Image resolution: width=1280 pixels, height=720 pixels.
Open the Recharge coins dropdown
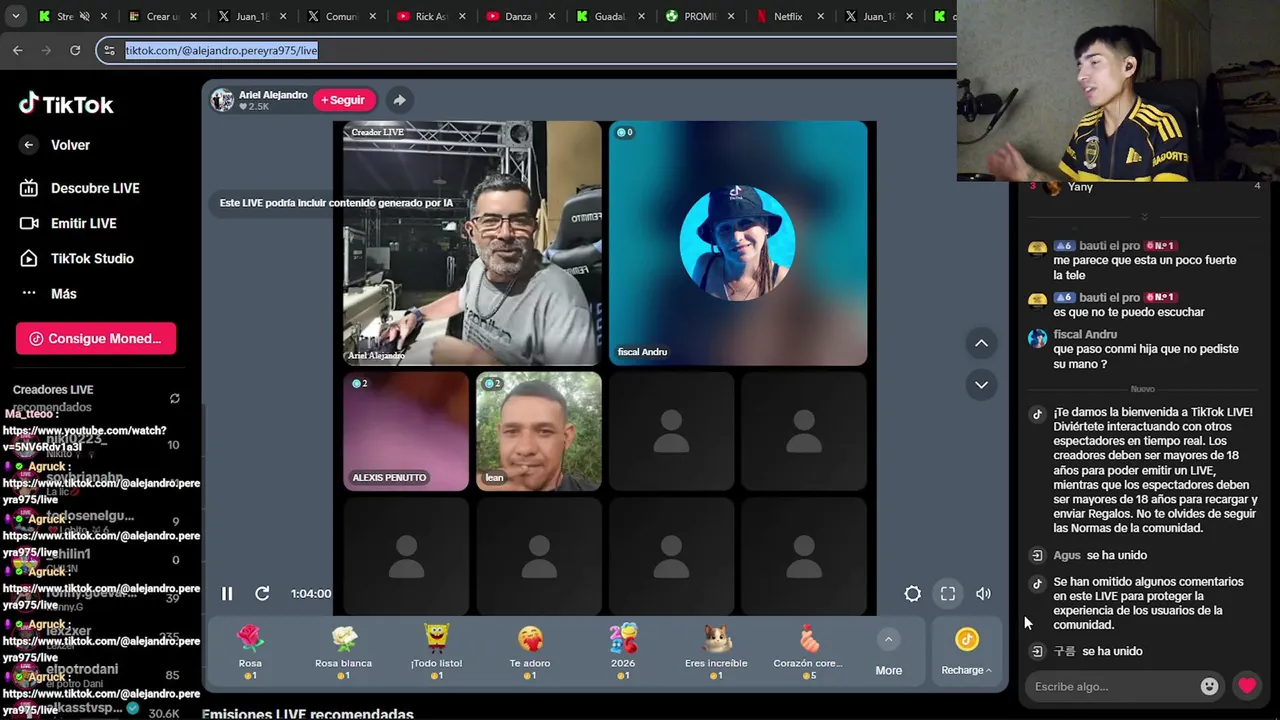pos(966,651)
